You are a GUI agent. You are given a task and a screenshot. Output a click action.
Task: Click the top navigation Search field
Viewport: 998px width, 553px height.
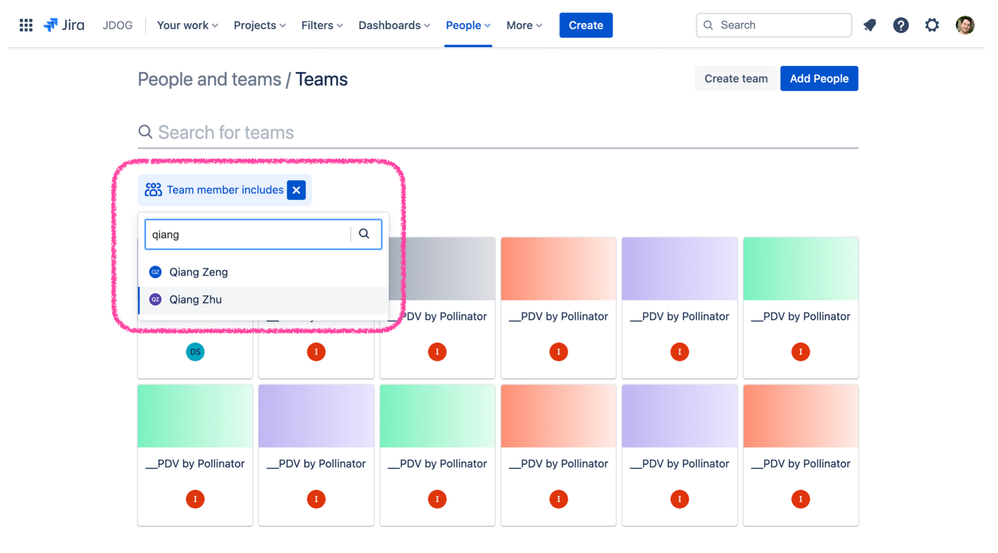[774, 25]
